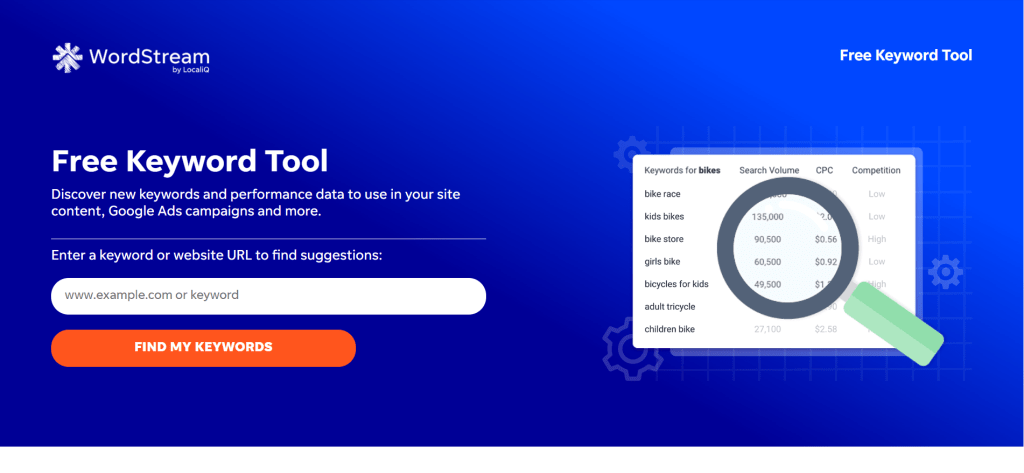Open the WordStream by LocaliQ wordmark
This screenshot has width=1024, height=473.
coord(150,59)
